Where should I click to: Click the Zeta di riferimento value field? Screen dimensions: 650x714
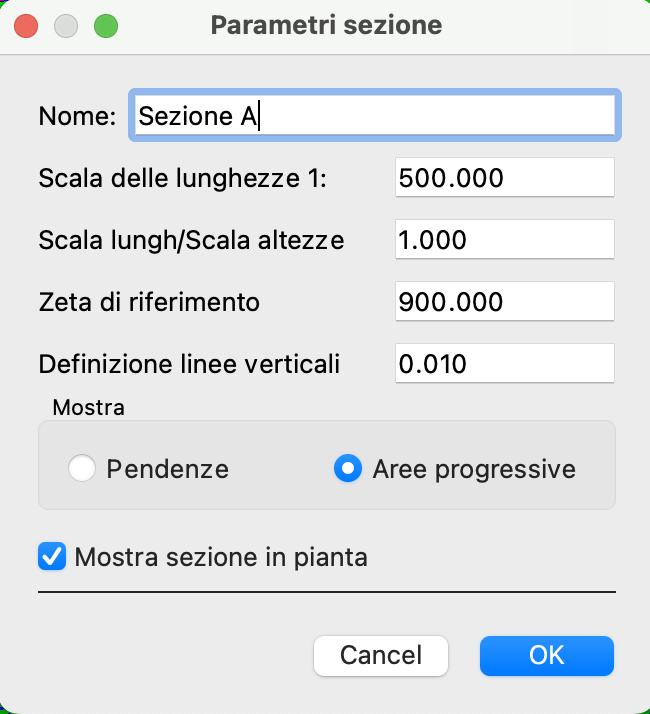tap(505, 301)
